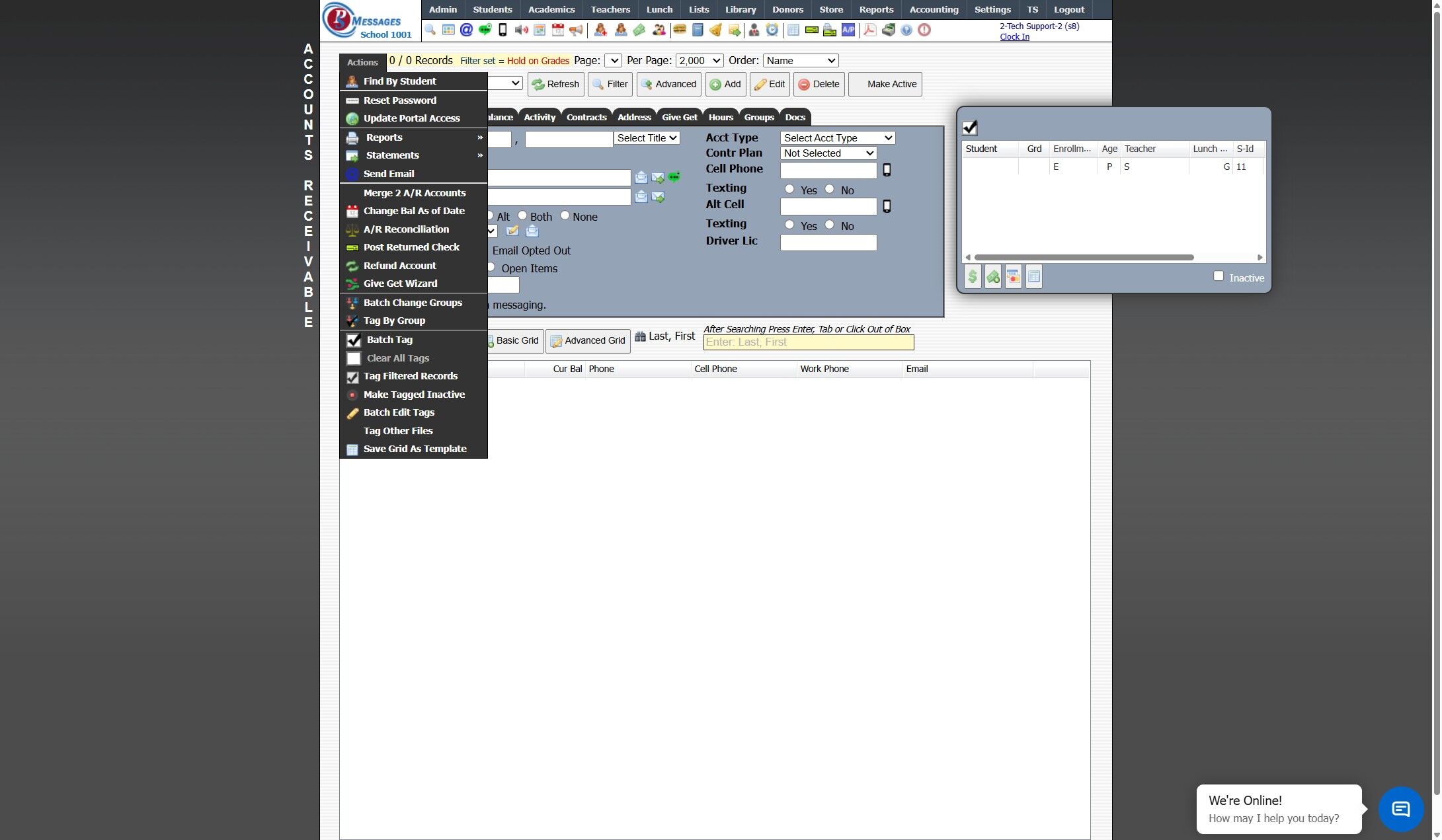Screen dimensions: 1442x840
Task: Select the None radio button
Action: click(565, 215)
